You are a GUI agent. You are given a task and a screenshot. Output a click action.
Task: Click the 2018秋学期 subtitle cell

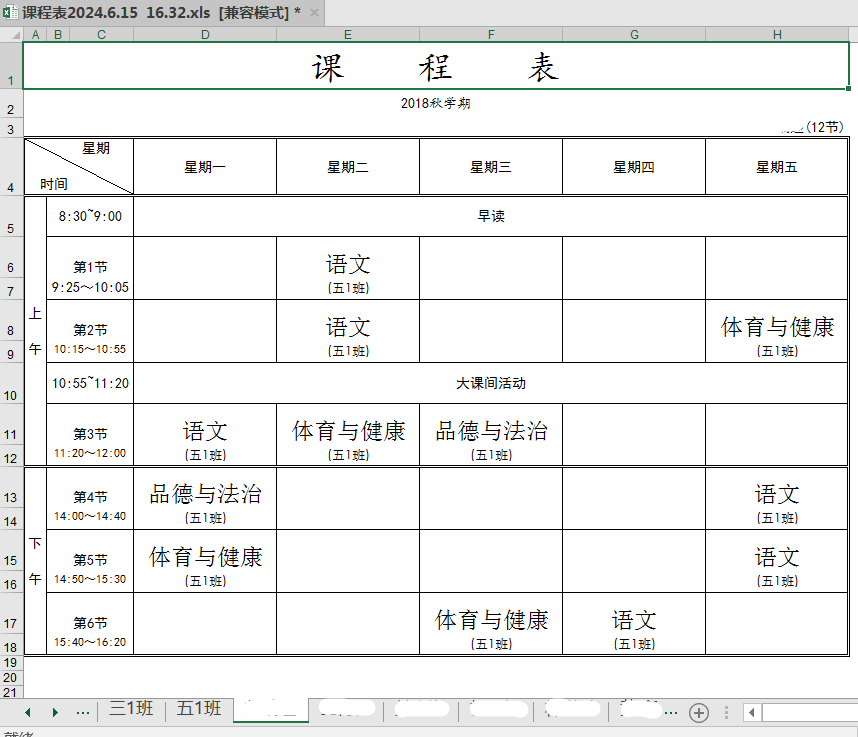point(435,103)
